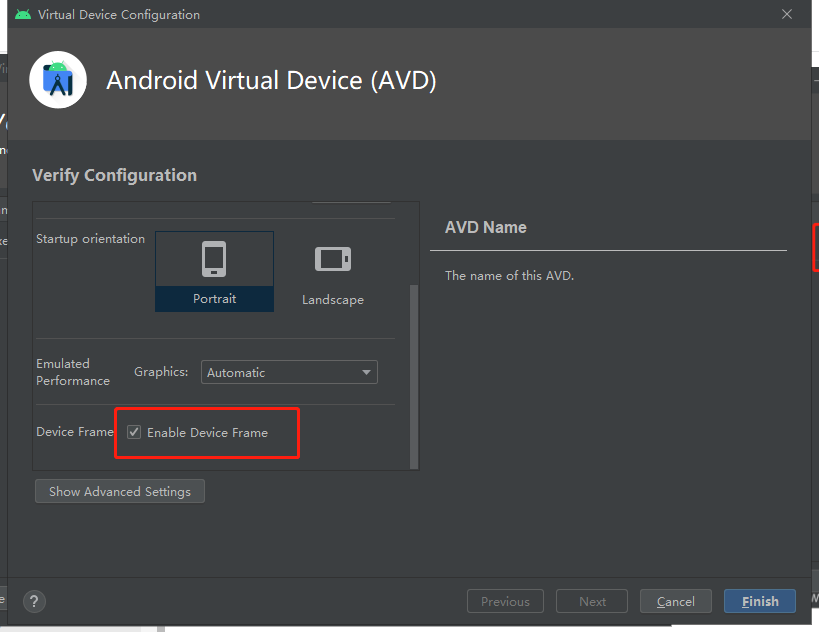The image size is (819, 632).
Task: Click the Android AVD logo in the header
Action: click(57, 80)
